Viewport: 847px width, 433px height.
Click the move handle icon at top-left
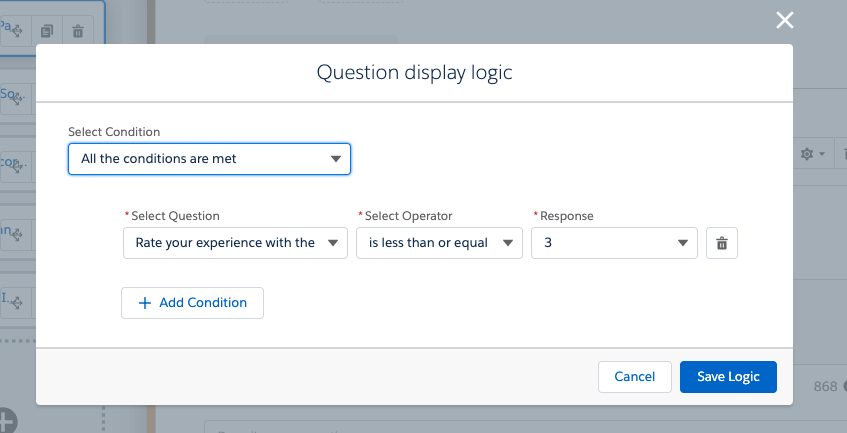17,31
